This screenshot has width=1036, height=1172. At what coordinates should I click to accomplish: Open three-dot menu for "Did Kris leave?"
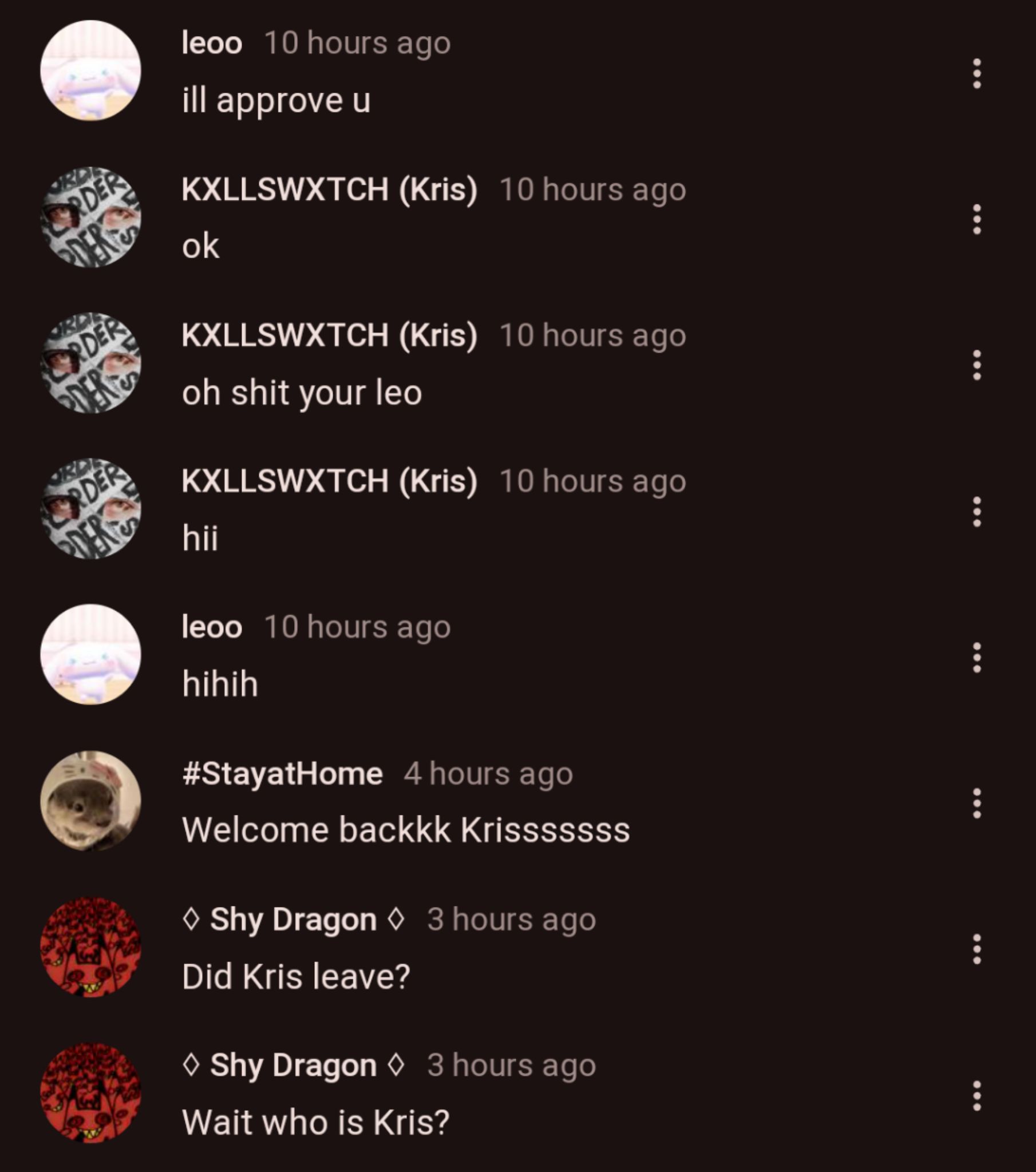976,949
